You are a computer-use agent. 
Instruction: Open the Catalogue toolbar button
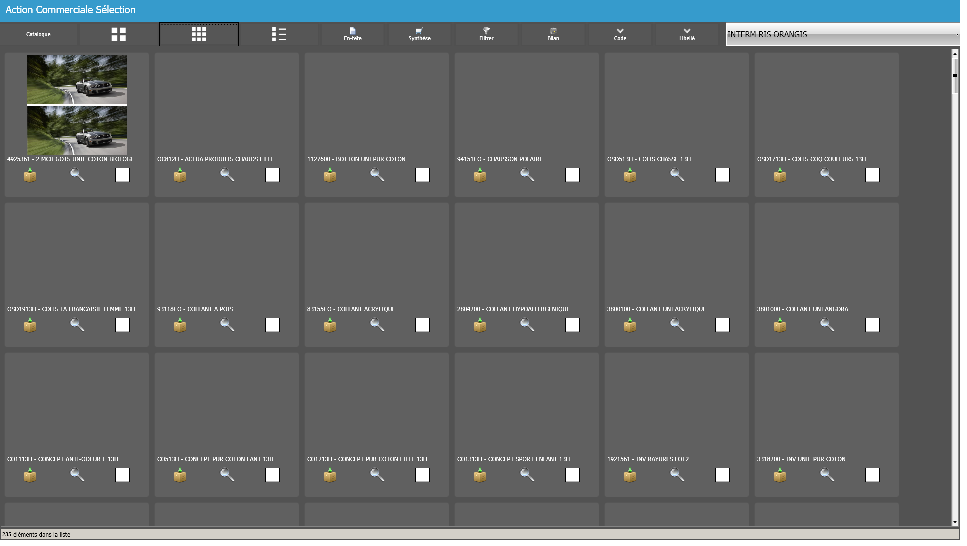click(x=38, y=34)
